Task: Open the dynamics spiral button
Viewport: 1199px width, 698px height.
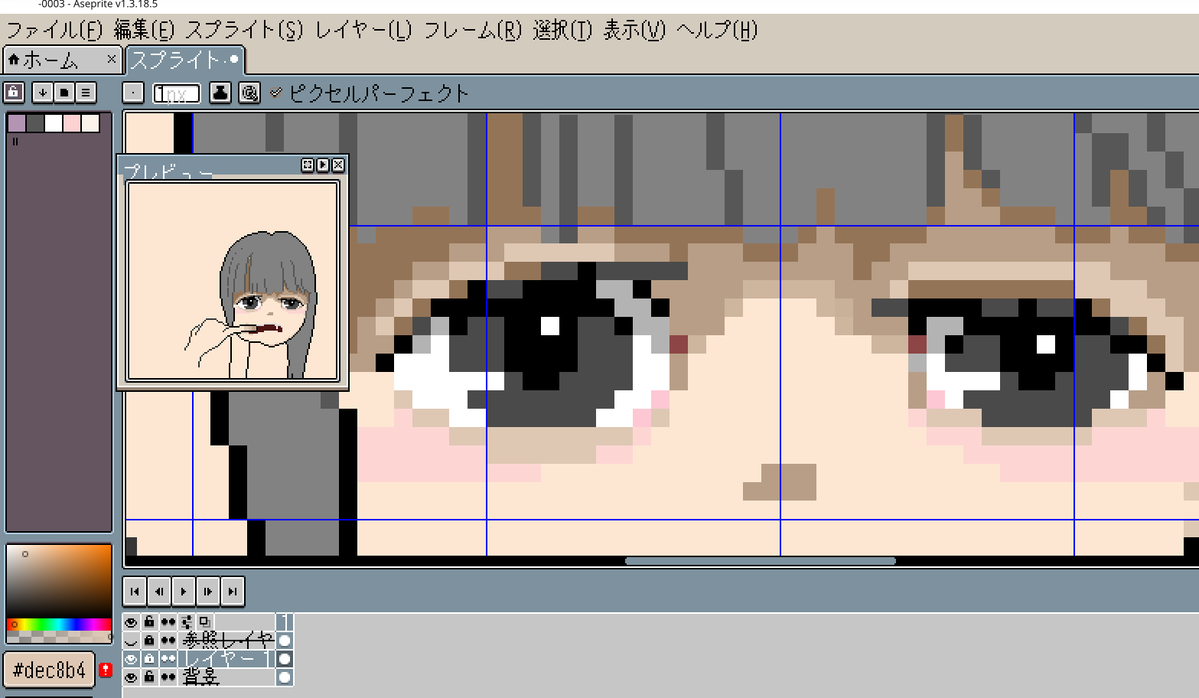Action: pos(249,93)
